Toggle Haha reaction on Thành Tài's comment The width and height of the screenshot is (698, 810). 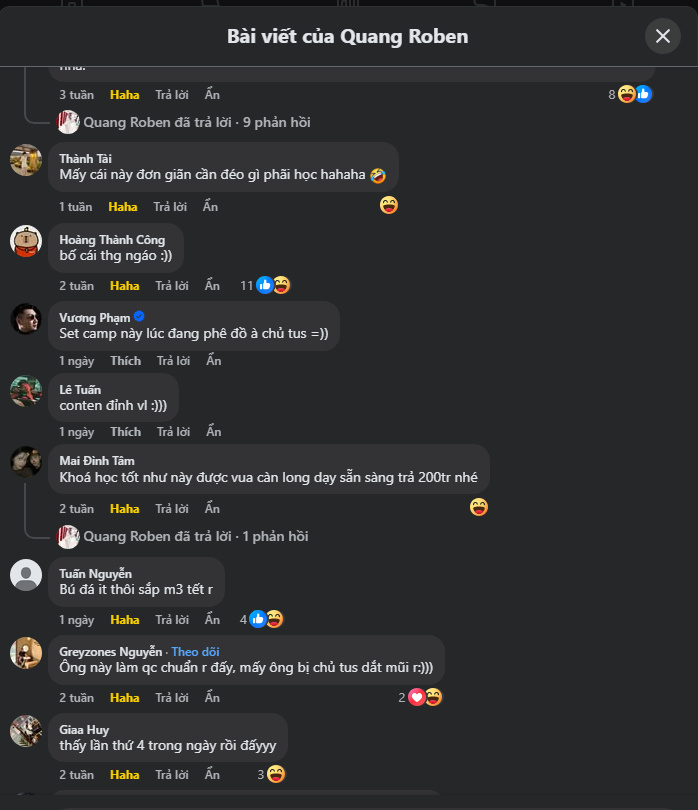pos(123,207)
